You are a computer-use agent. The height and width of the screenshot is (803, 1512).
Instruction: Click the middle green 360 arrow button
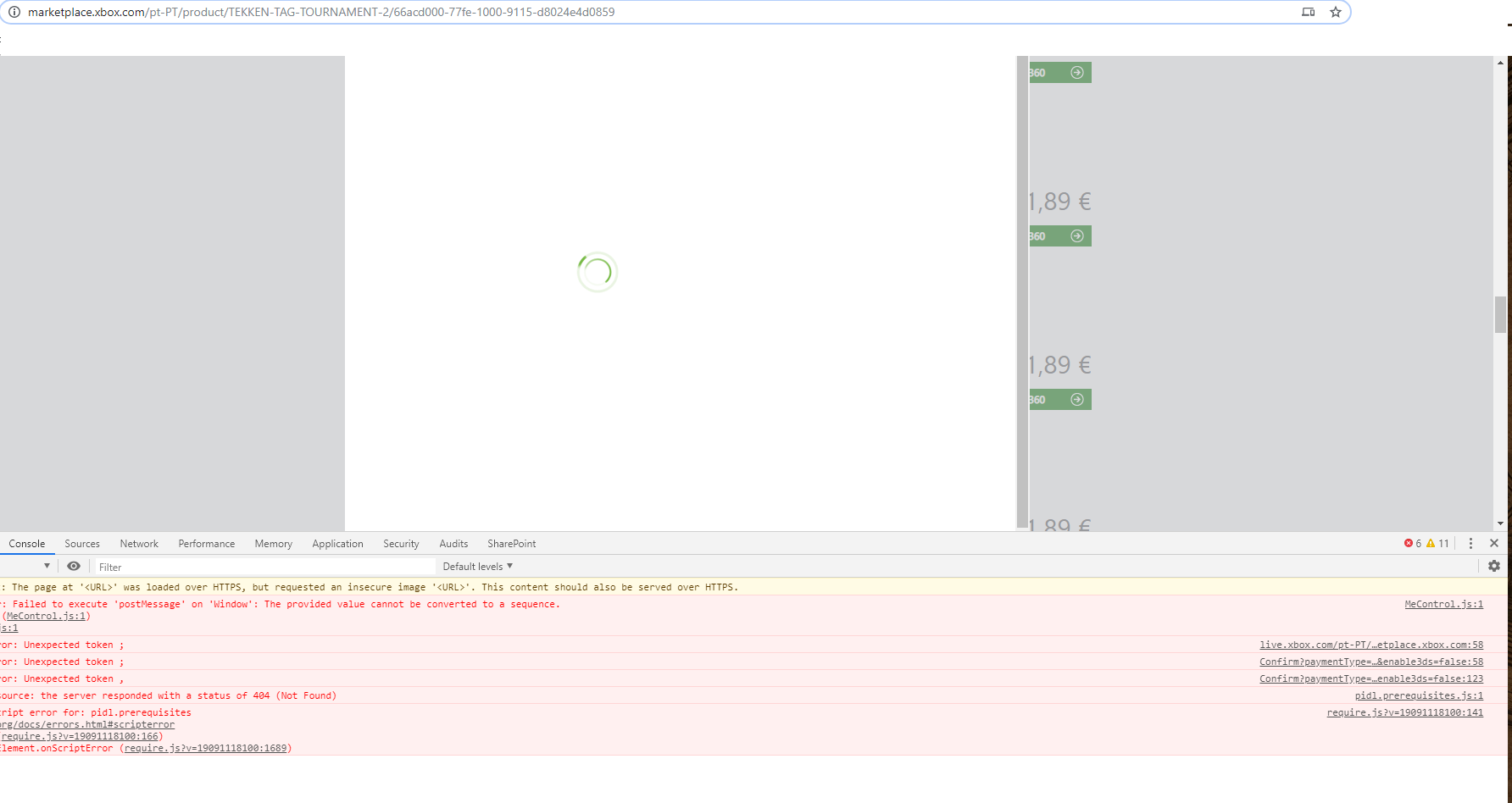1059,235
